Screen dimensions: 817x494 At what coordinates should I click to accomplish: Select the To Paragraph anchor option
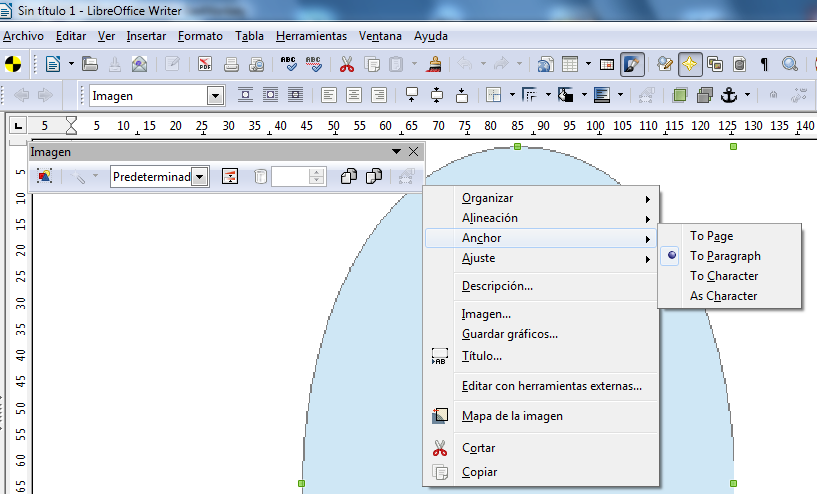[729, 256]
